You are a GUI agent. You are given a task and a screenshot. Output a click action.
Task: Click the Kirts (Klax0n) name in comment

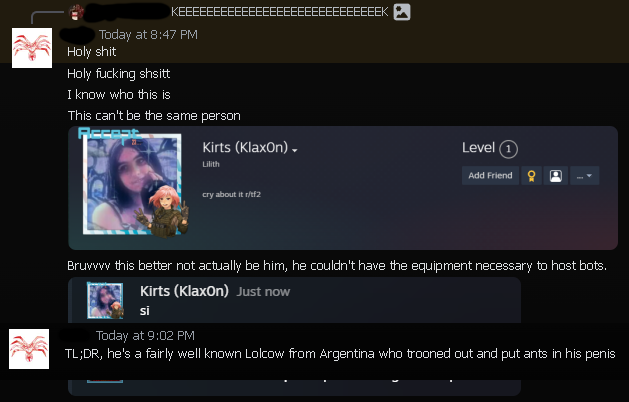[184, 291]
